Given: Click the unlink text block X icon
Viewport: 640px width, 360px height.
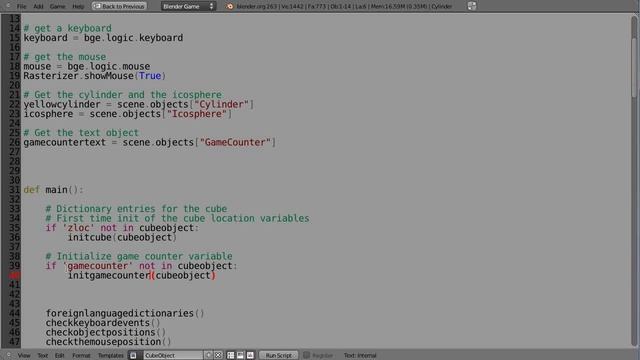Looking at the screenshot, I should tap(218, 356).
